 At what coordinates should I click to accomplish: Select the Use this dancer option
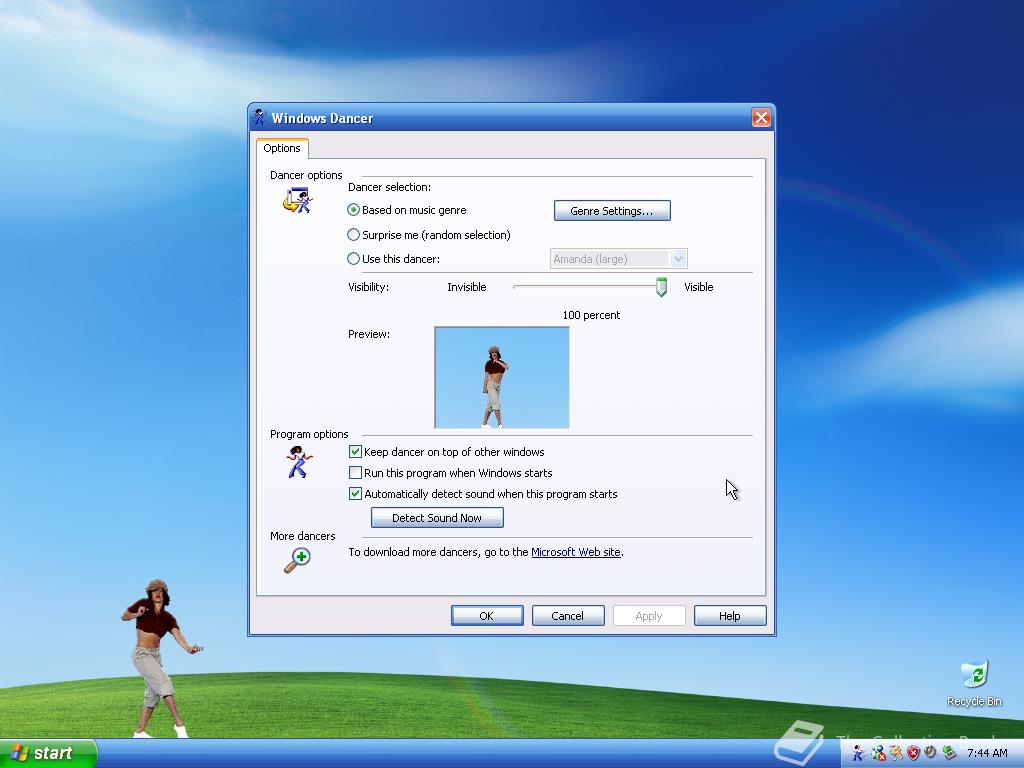click(353, 259)
